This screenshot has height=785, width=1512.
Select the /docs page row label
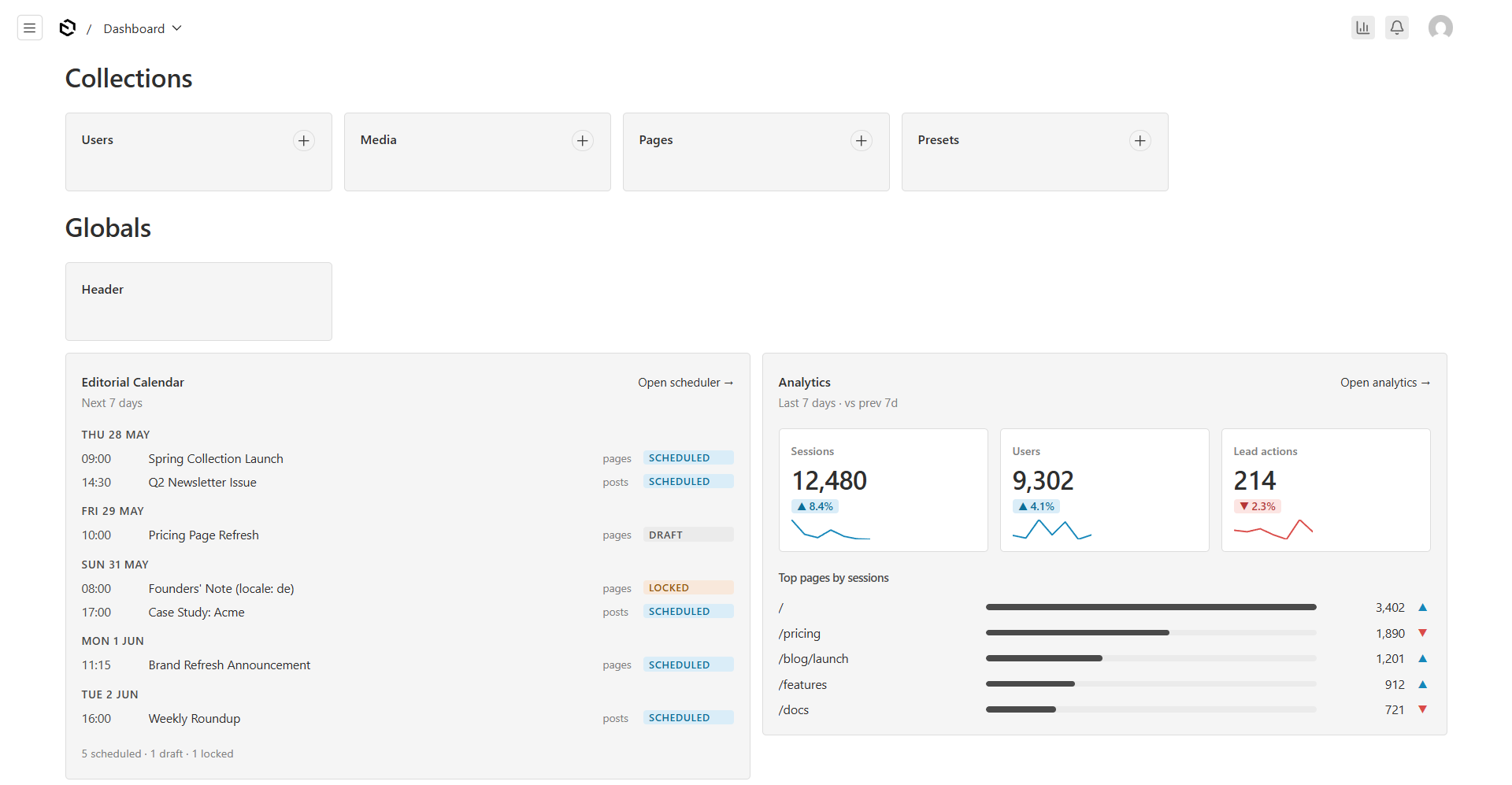pyautogui.click(x=794, y=710)
